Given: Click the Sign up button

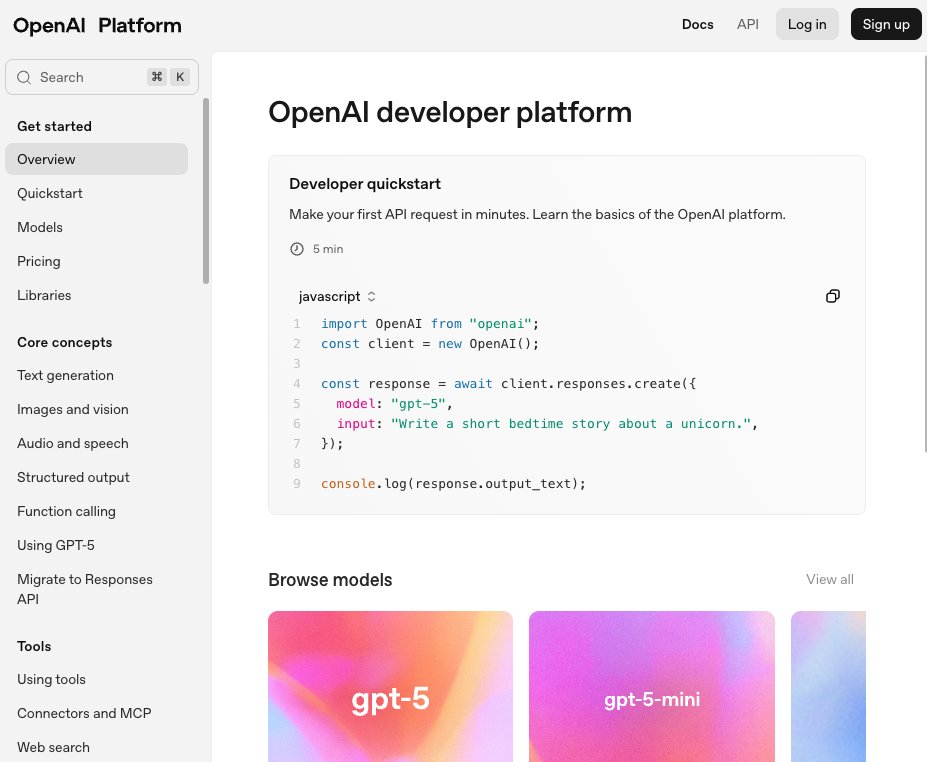Looking at the screenshot, I should click(886, 24).
